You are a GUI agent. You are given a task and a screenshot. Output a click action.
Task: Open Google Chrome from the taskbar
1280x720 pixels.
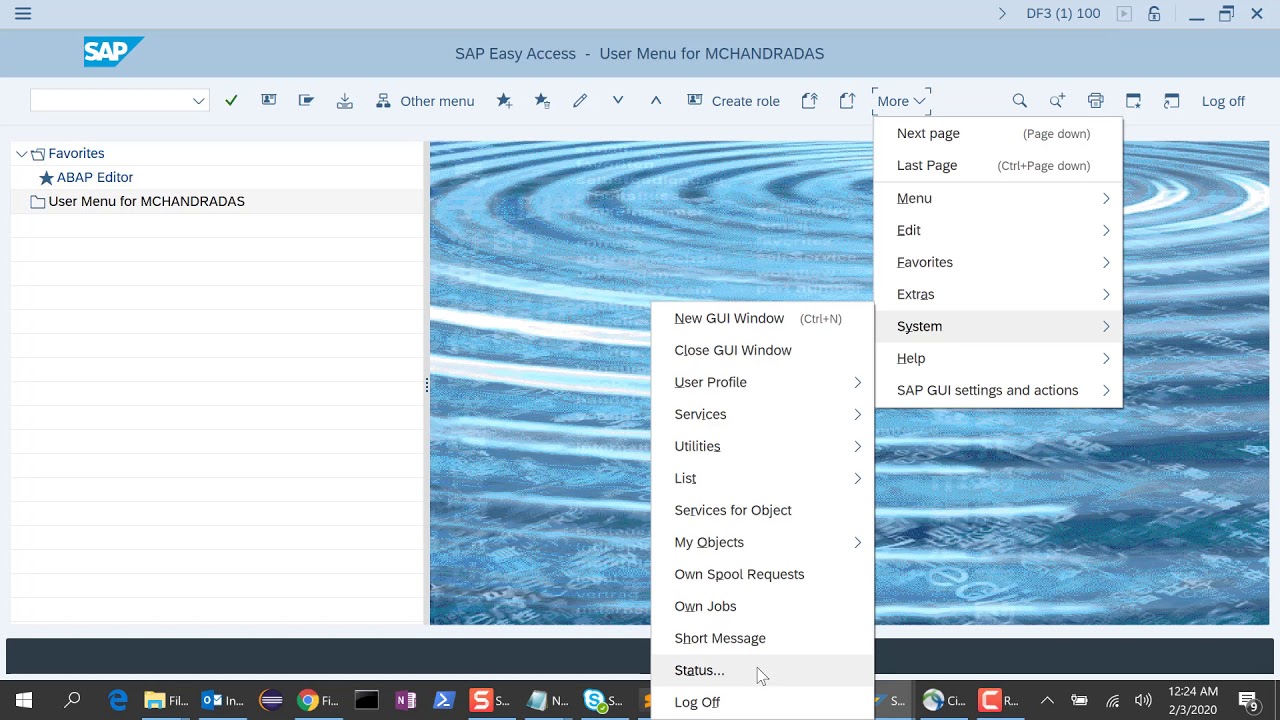pos(318,700)
